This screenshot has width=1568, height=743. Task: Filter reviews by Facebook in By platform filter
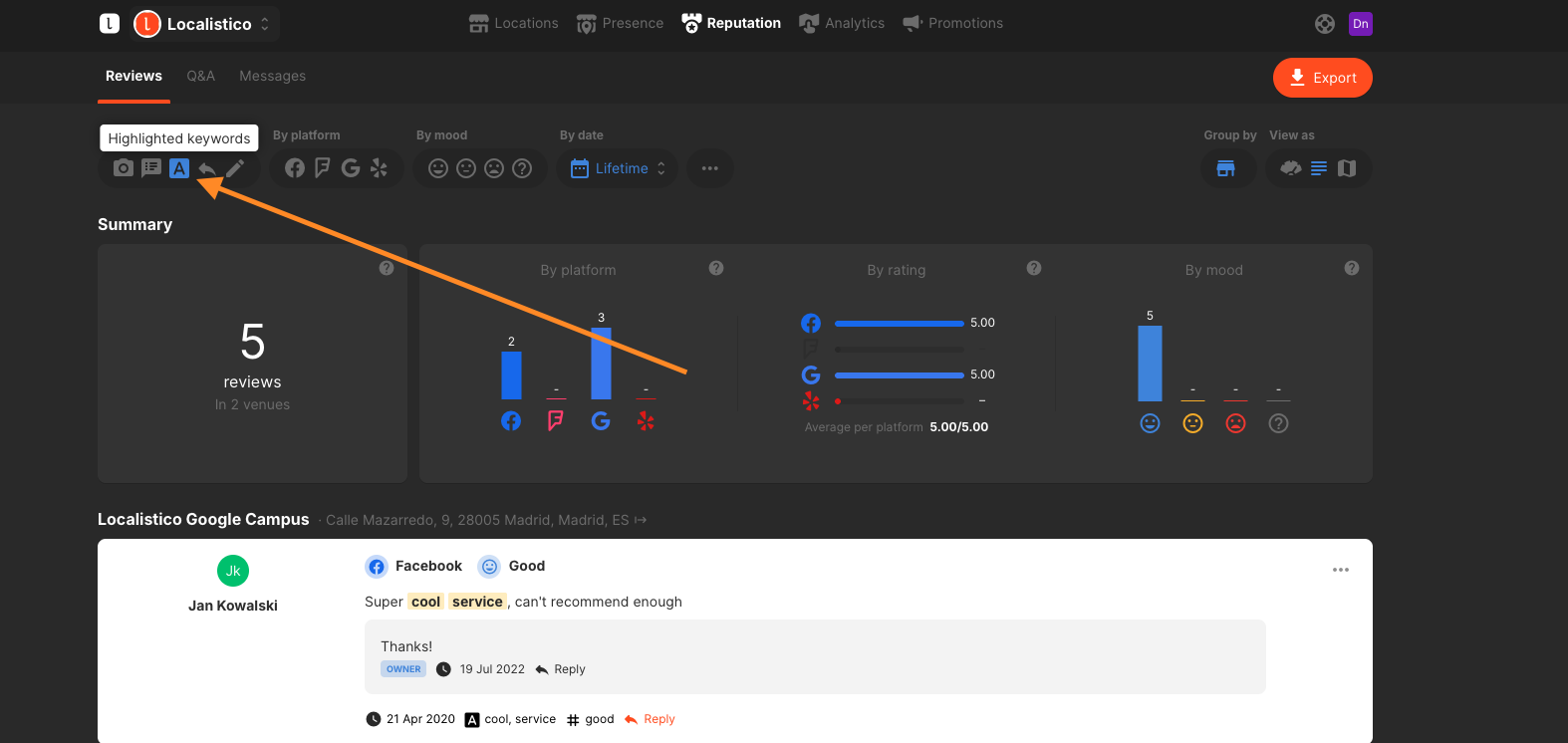tap(295, 168)
